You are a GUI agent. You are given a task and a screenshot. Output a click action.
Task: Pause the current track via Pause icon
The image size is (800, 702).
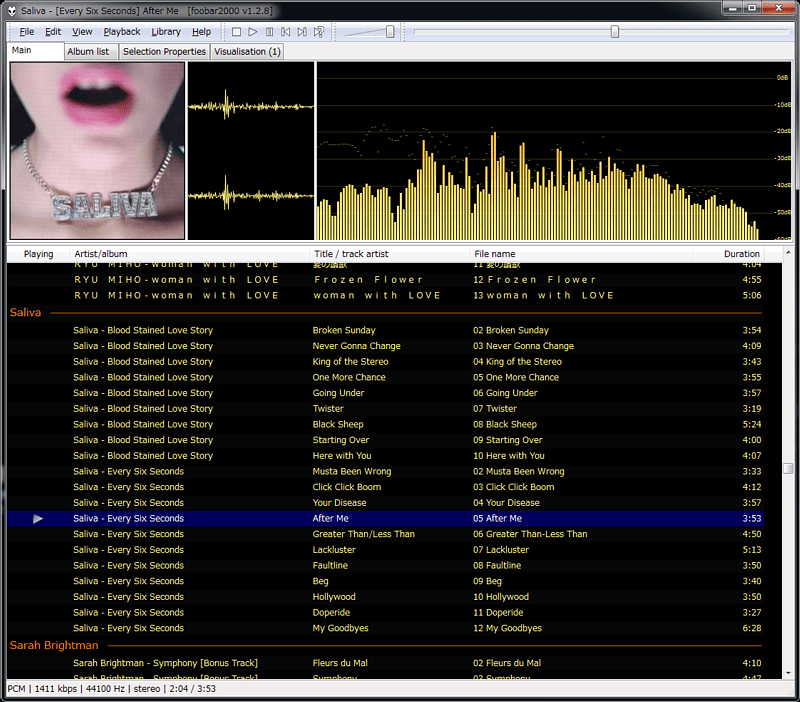(270, 31)
